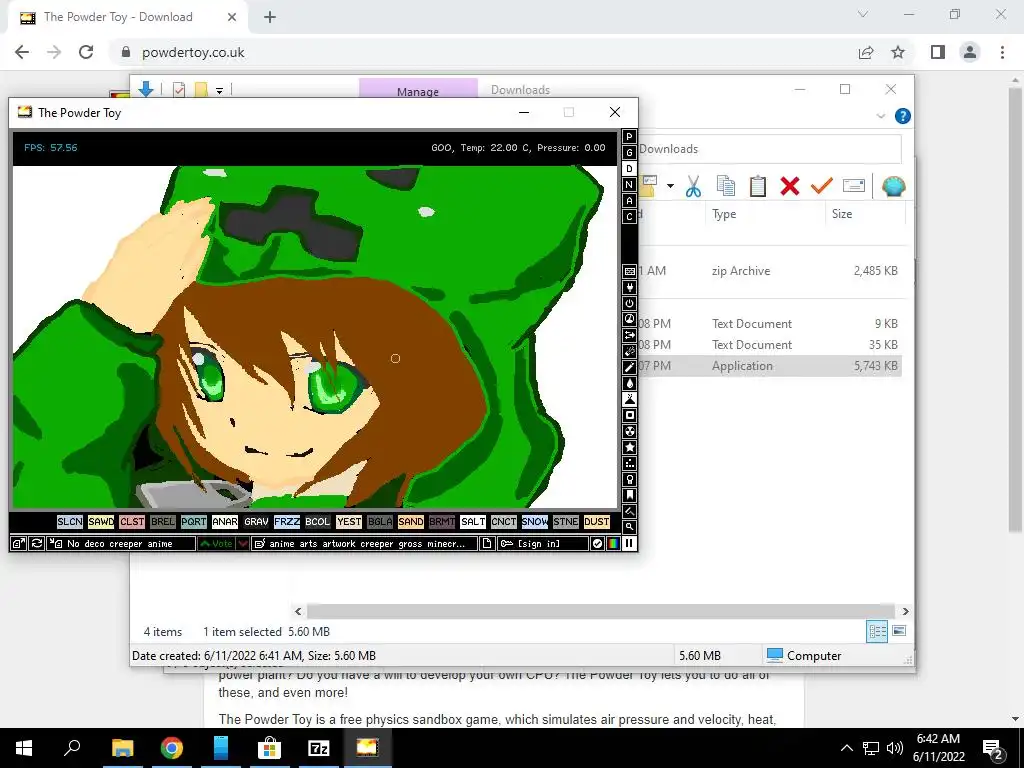Screen dimensions: 1024x768
Task: Open simulation options checkmark icon
Action: (x=597, y=543)
